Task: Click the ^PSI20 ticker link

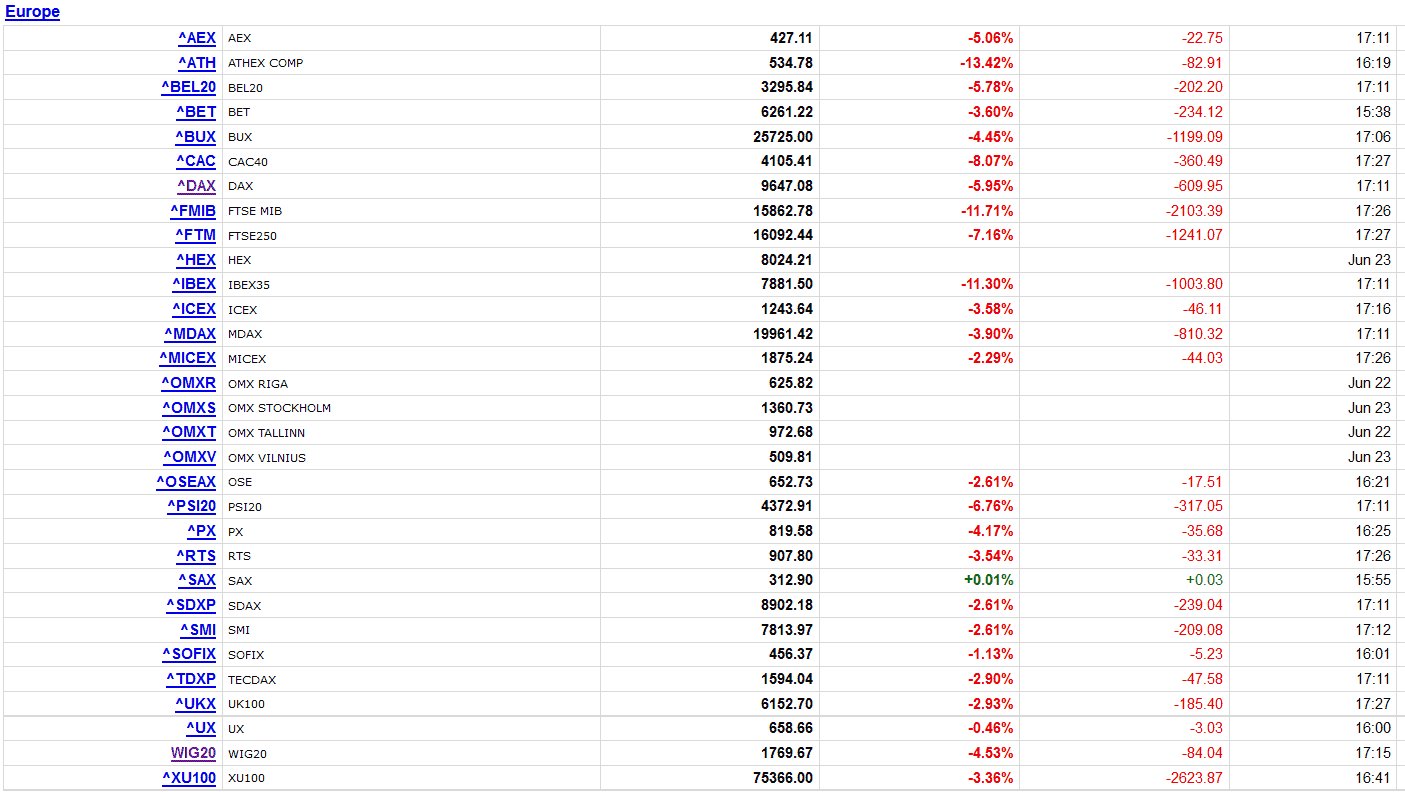Action: pyautogui.click(x=191, y=506)
